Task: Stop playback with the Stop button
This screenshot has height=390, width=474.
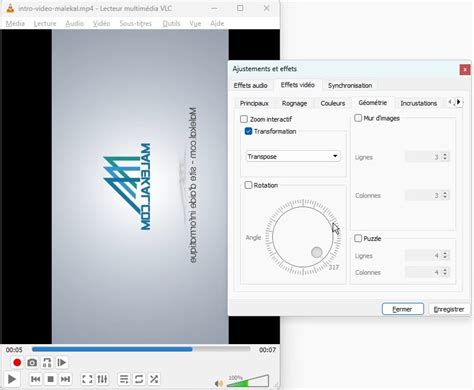Action: (51, 379)
